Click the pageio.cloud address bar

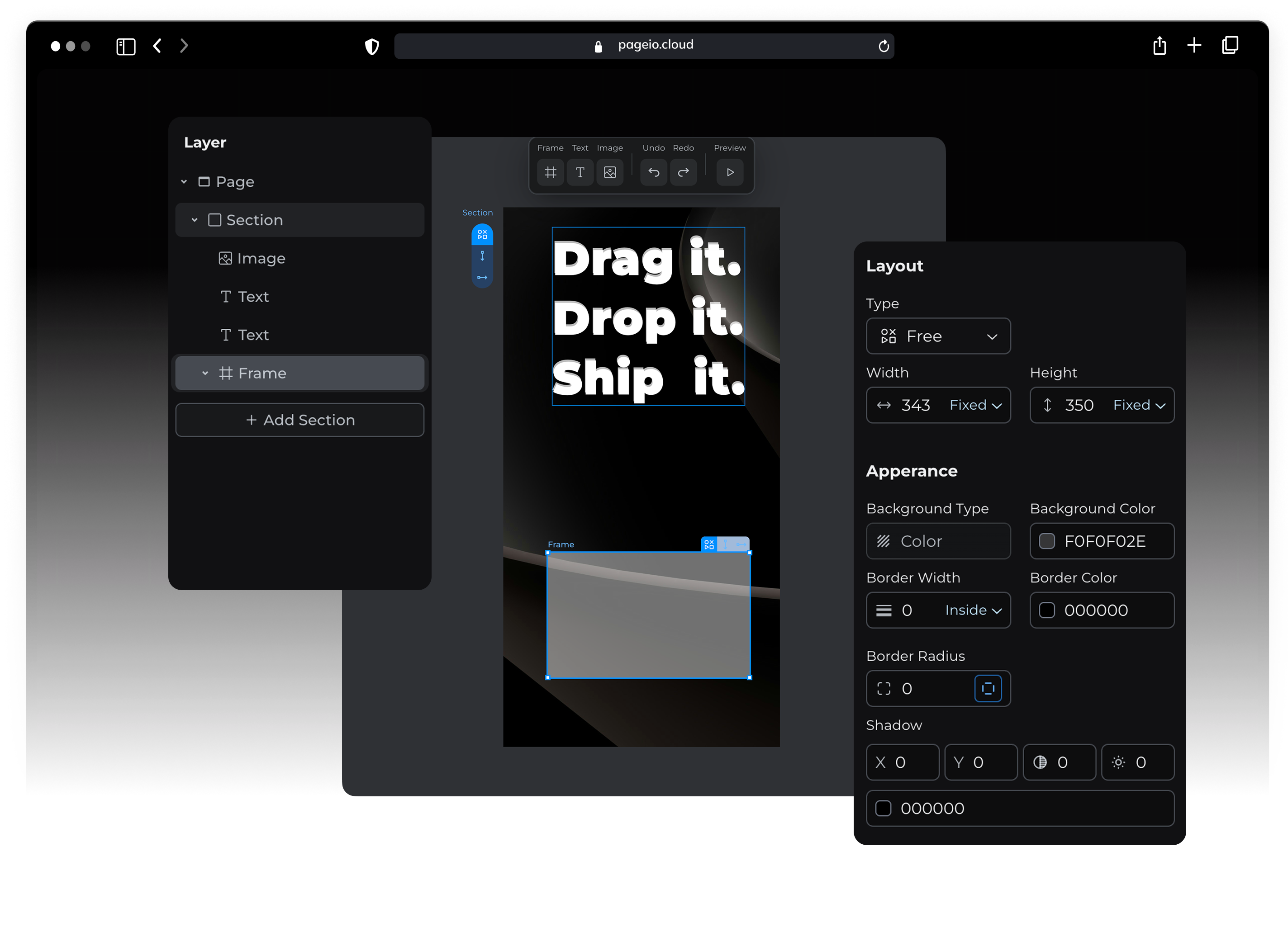point(644,45)
